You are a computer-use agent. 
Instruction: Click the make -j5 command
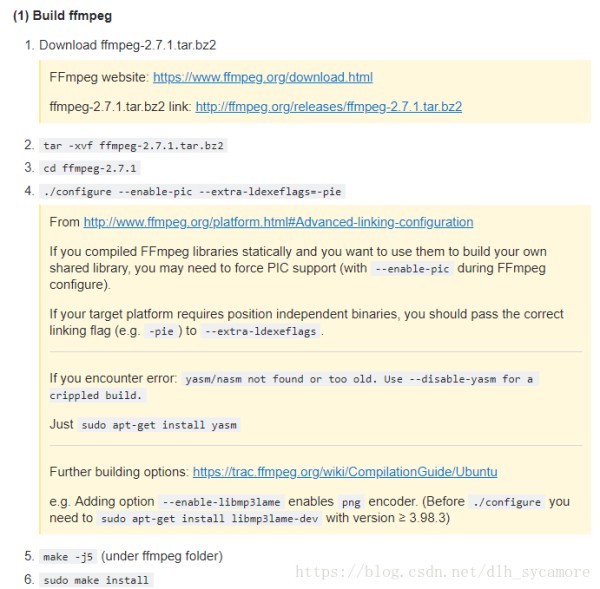[x=68, y=556]
